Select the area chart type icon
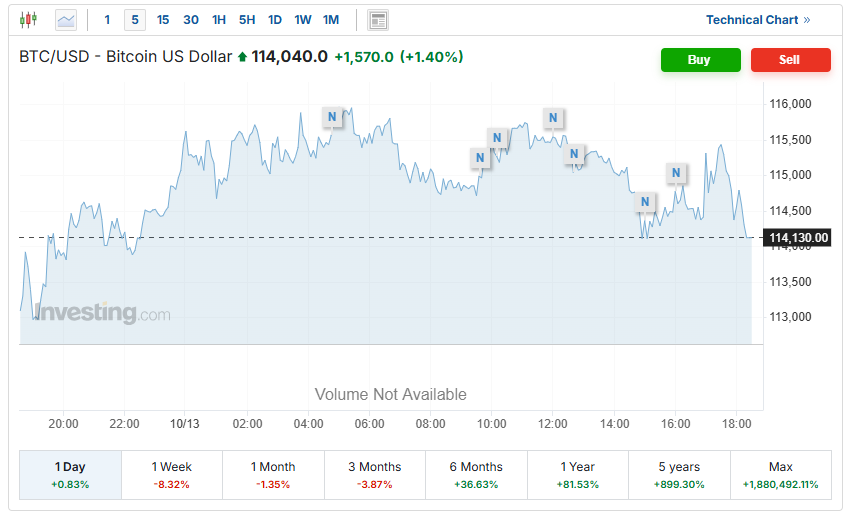The height and width of the screenshot is (528, 851). click(66, 19)
